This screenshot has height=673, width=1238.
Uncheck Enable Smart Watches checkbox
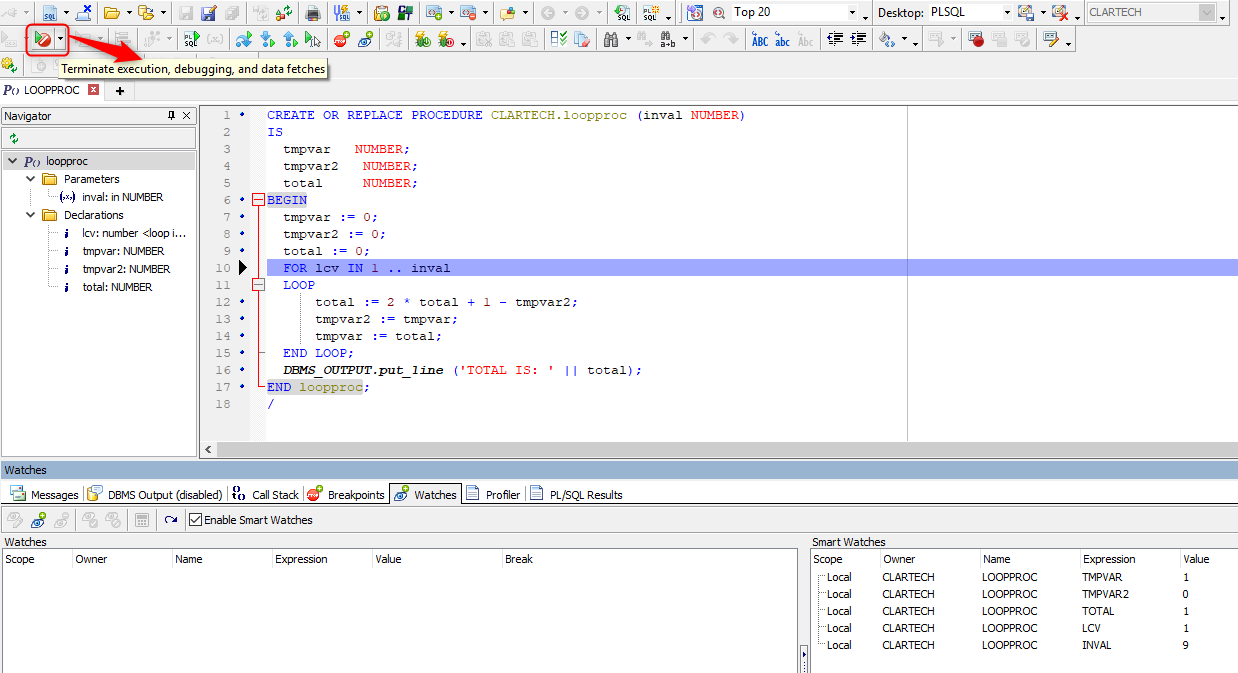[195, 520]
